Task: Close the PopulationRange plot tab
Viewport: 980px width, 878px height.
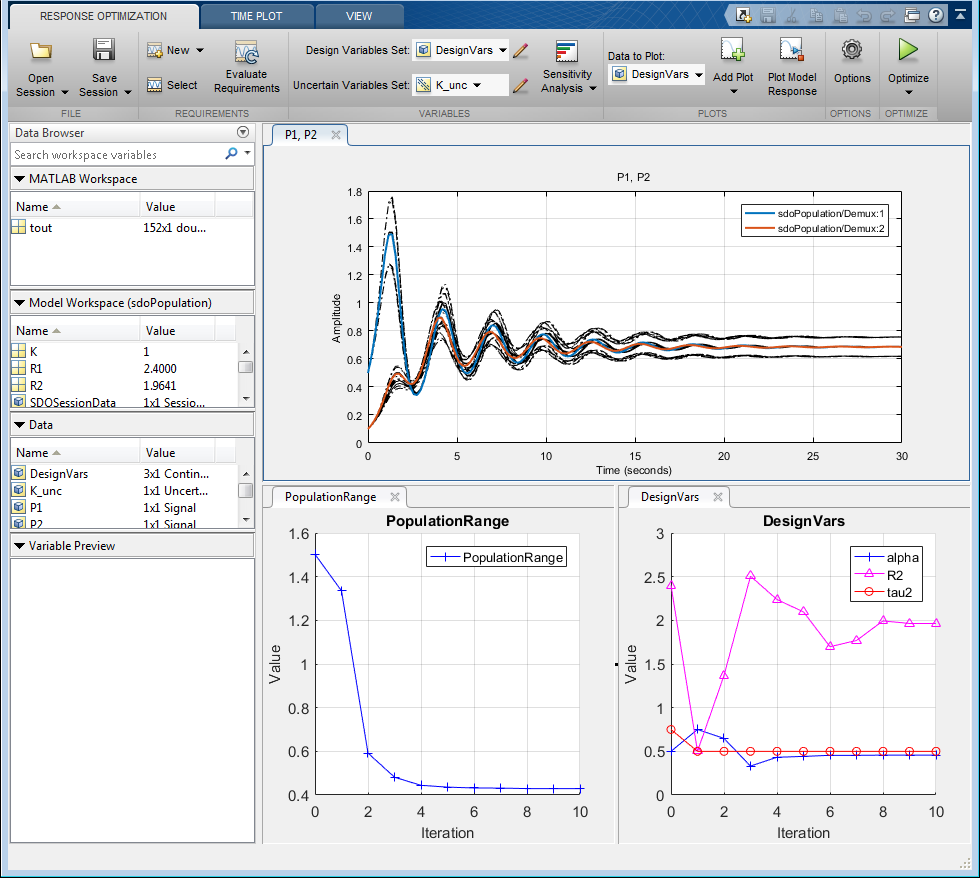Action: (x=394, y=497)
